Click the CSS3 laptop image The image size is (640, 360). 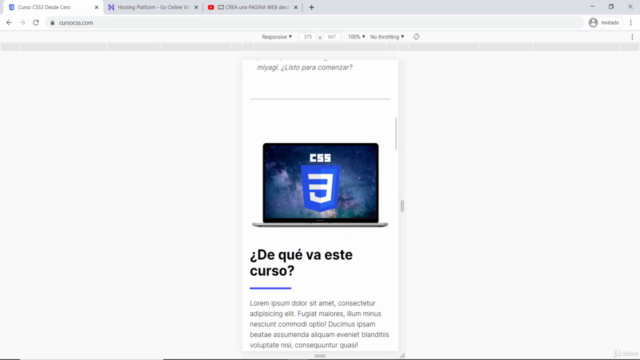(x=320, y=185)
